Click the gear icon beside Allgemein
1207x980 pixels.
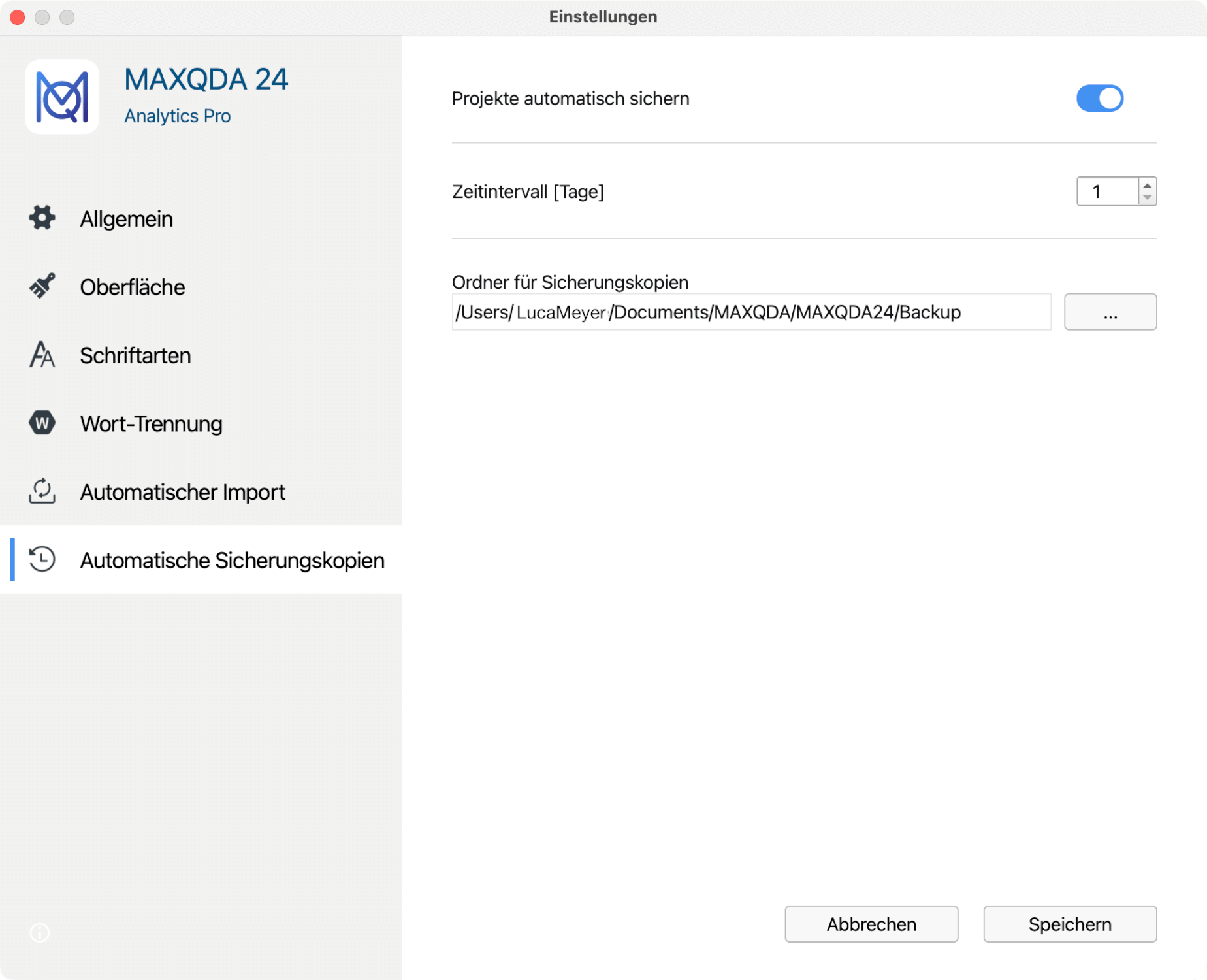point(42,218)
